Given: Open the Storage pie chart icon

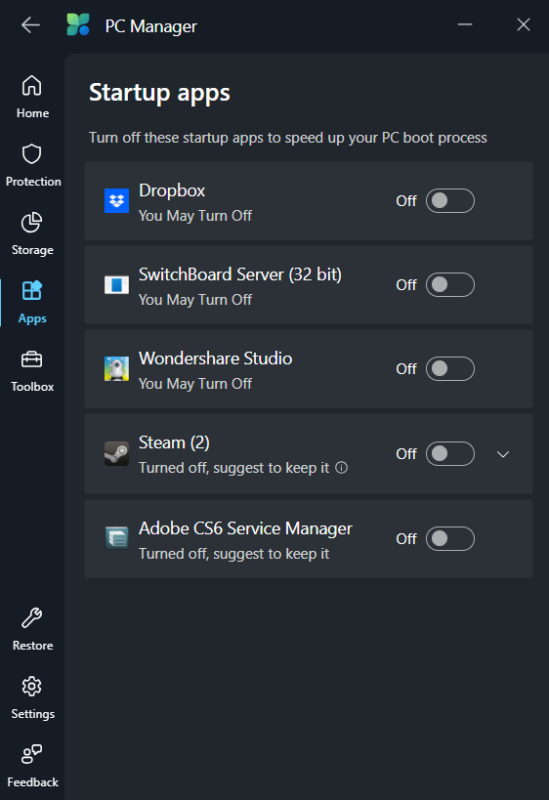Looking at the screenshot, I should point(32,222).
